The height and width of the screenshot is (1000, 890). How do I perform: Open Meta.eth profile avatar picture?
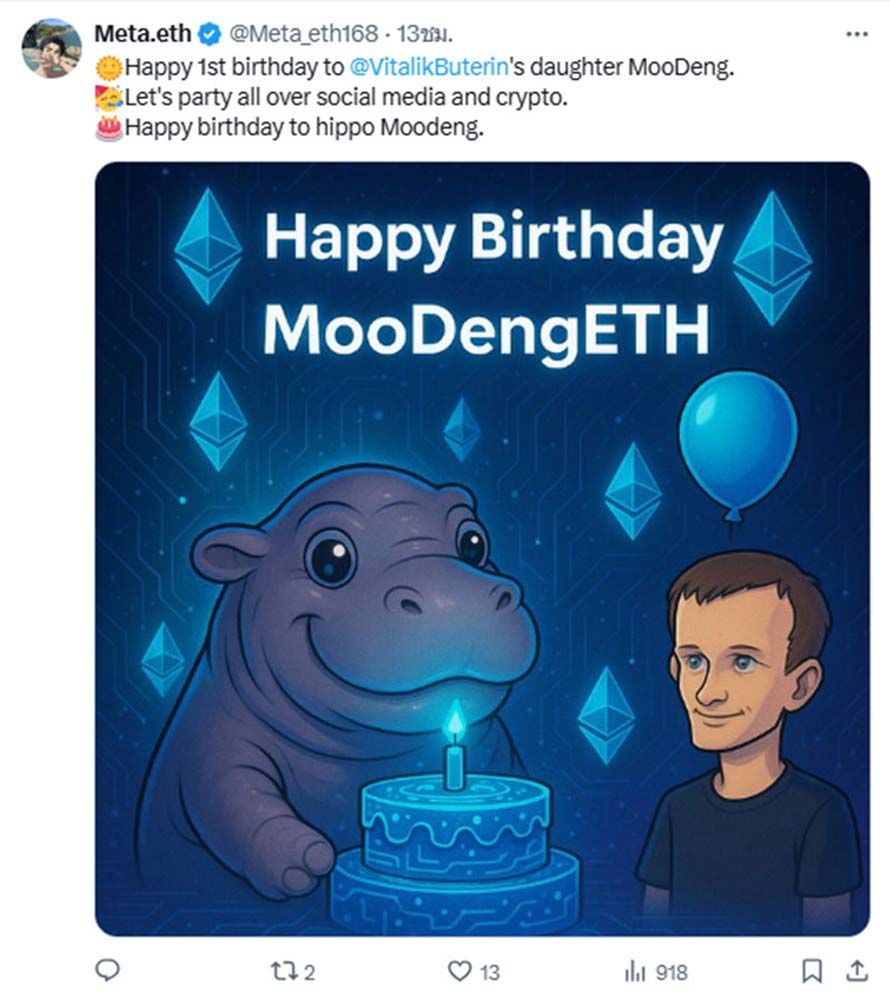pos(51,48)
